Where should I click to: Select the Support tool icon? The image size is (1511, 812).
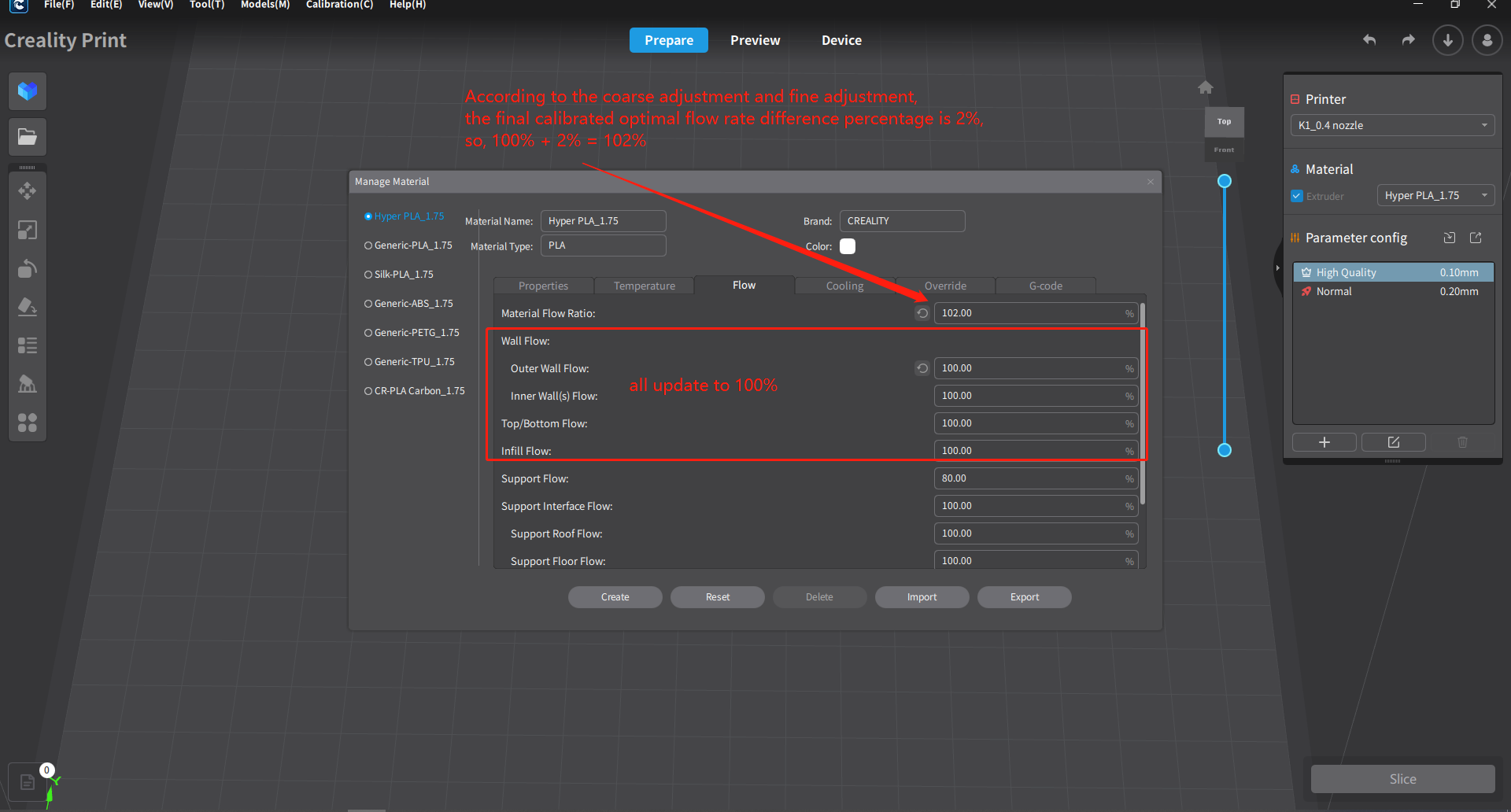(28, 384)
